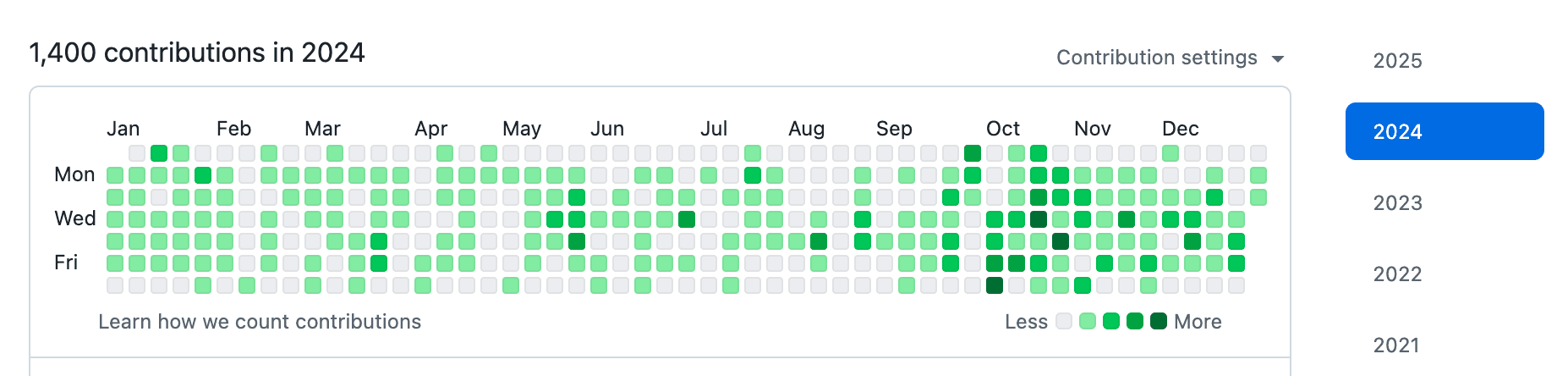Click the first Sunday cell of the year
The image size is (1568, 376).
coord(137,153)
